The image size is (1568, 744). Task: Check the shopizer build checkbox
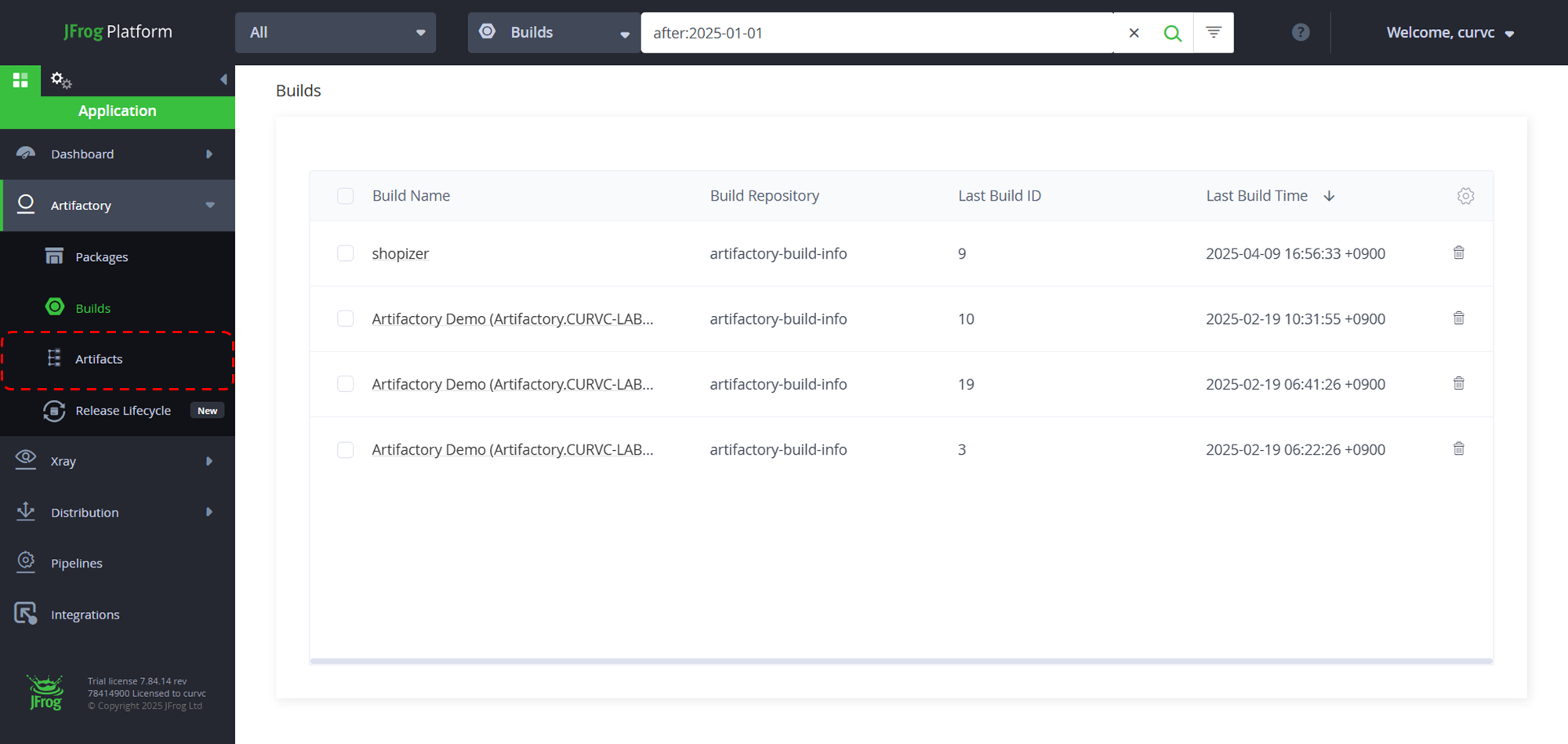345,253
